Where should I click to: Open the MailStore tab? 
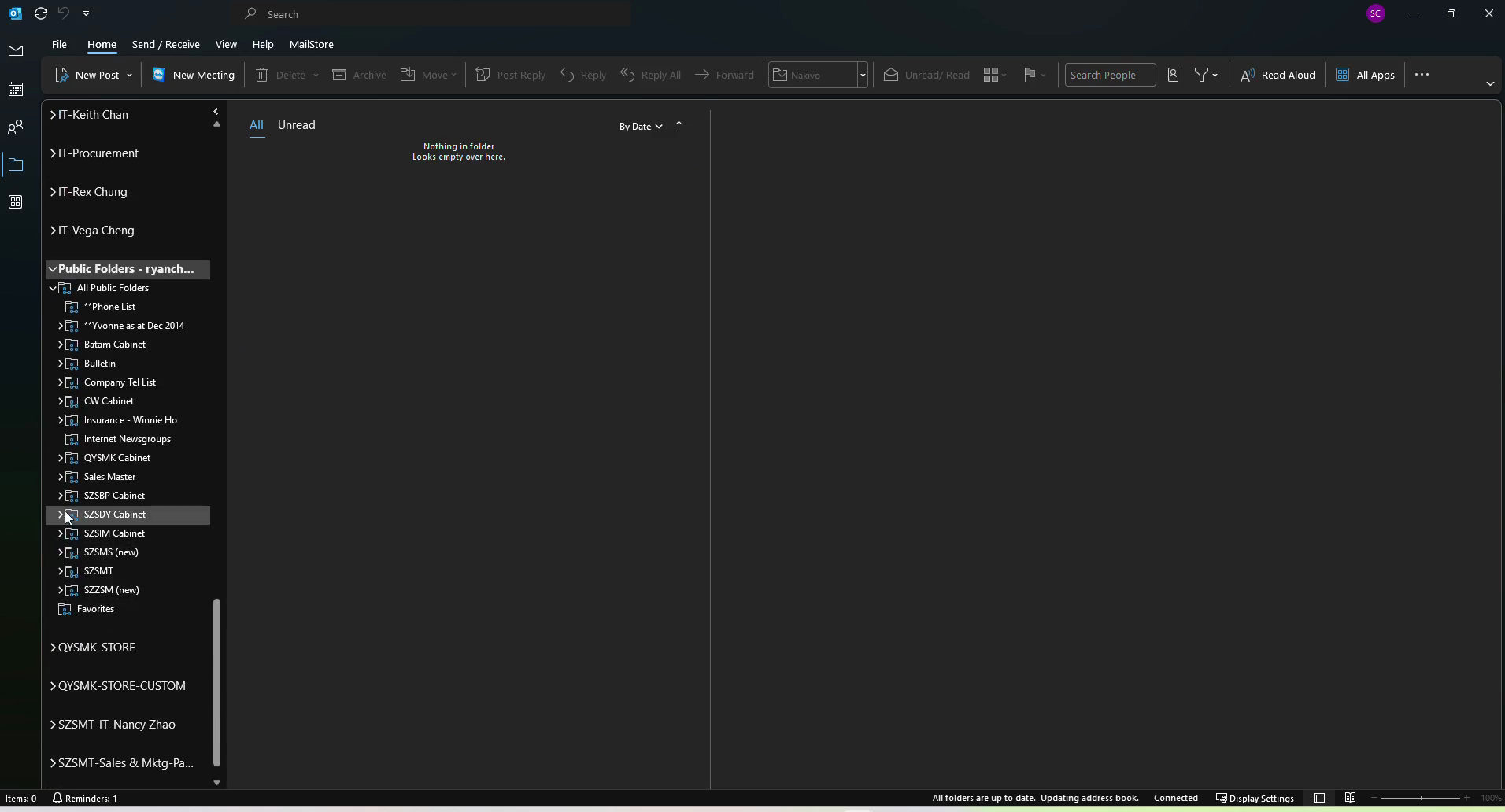tap(312, 45)
